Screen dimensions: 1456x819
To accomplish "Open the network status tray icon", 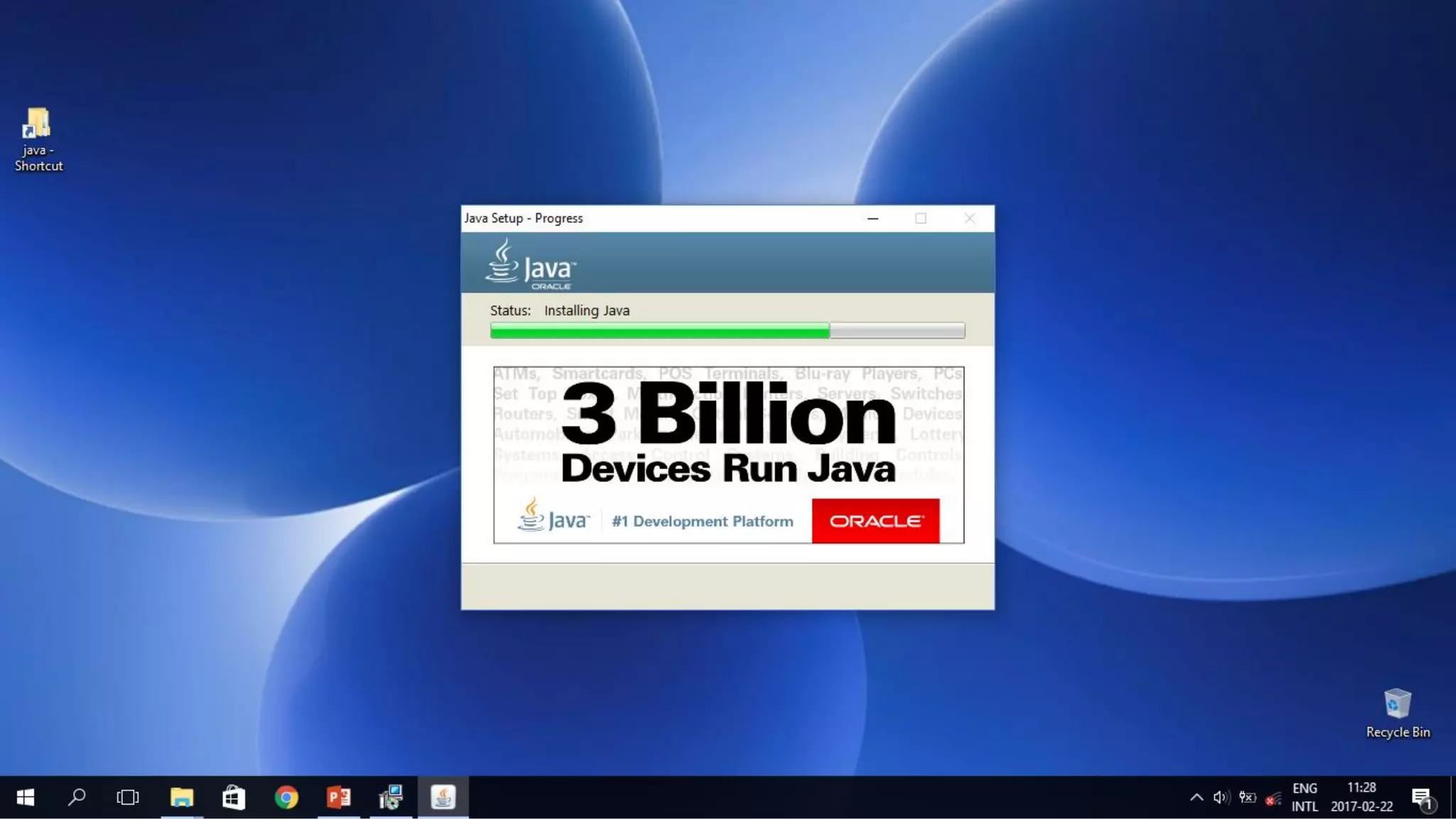I will (1273, 799).
